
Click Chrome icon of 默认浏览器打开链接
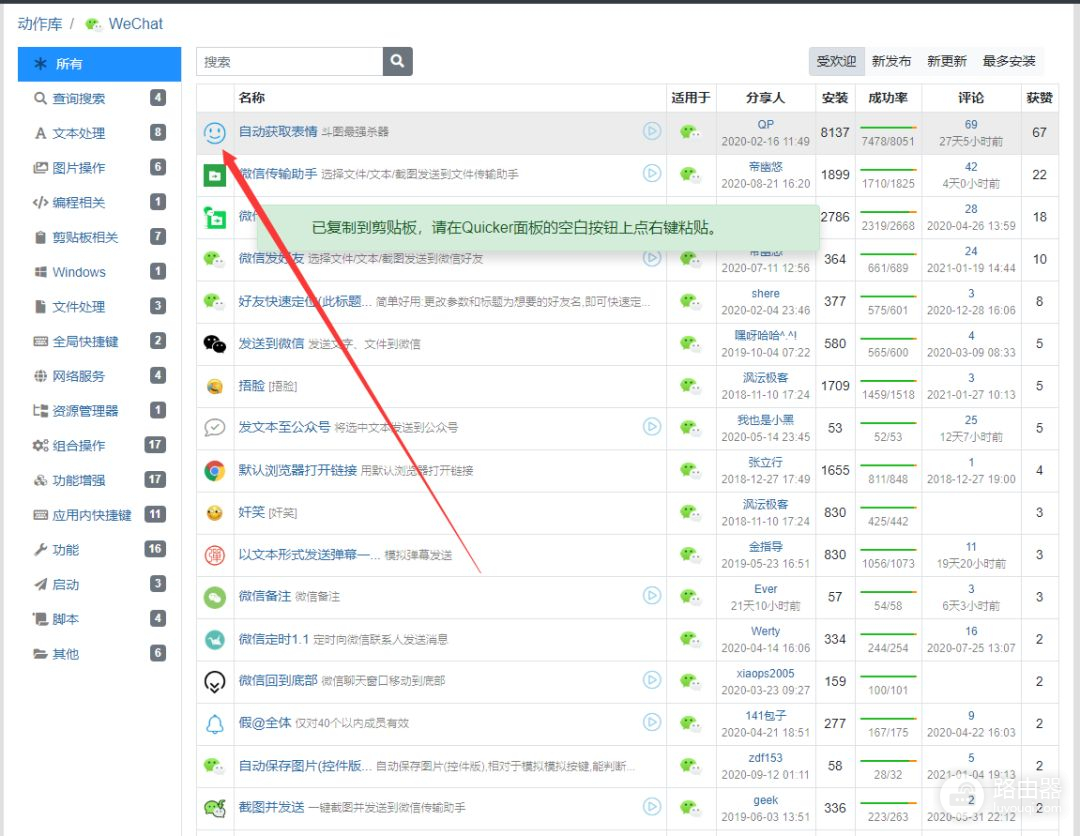214,470
